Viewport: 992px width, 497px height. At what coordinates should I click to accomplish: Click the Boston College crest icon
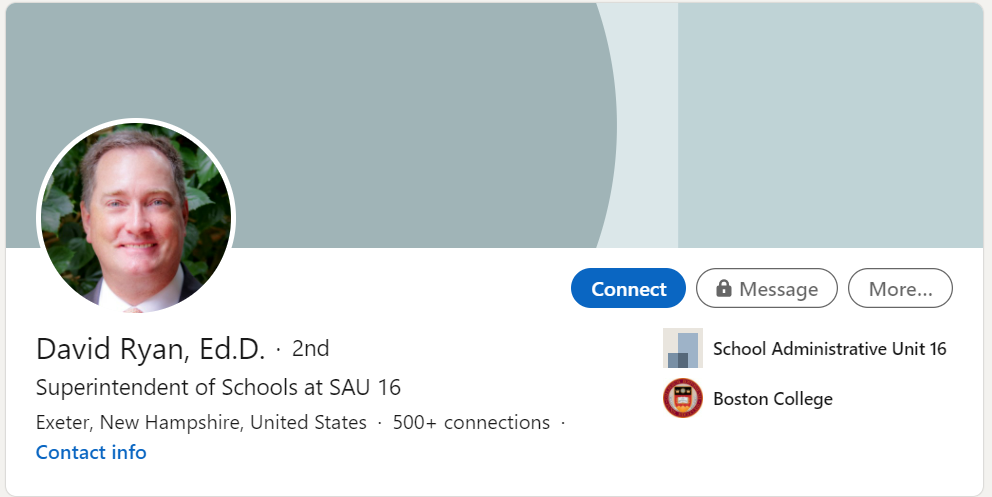click(683, 398)
